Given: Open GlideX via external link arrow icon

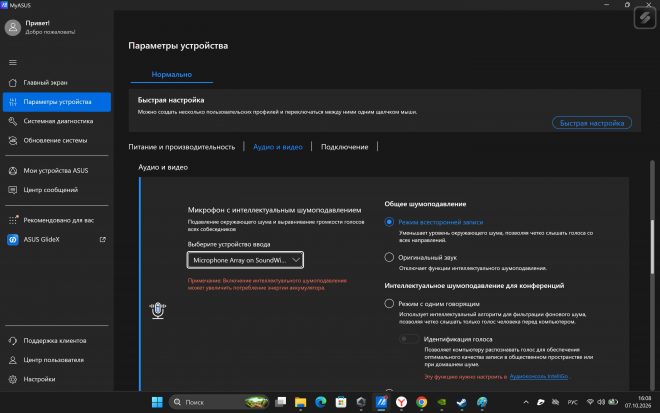Looking at the screenshot, I should pyautogui.click(x=103, y=240).
